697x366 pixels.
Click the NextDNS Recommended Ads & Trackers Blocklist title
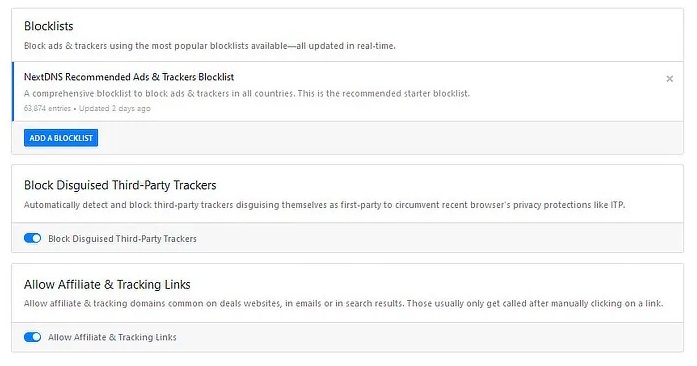click(x=129, y=77)
